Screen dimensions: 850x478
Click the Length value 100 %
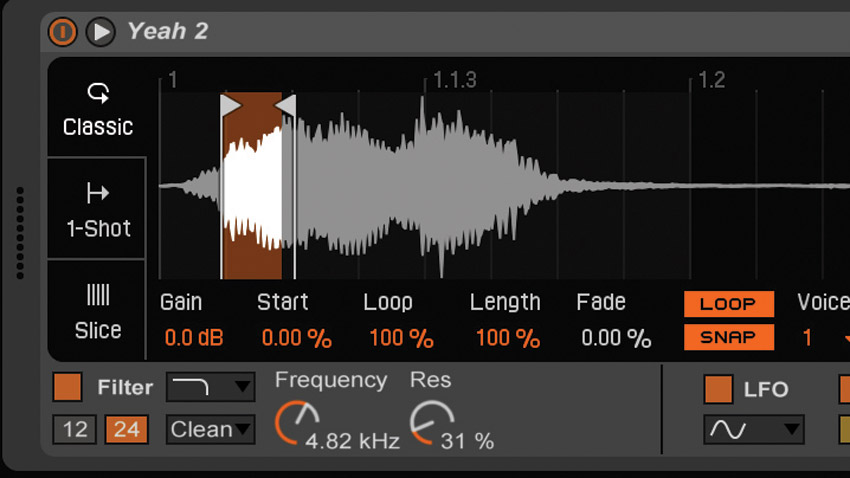pos(508,338)
